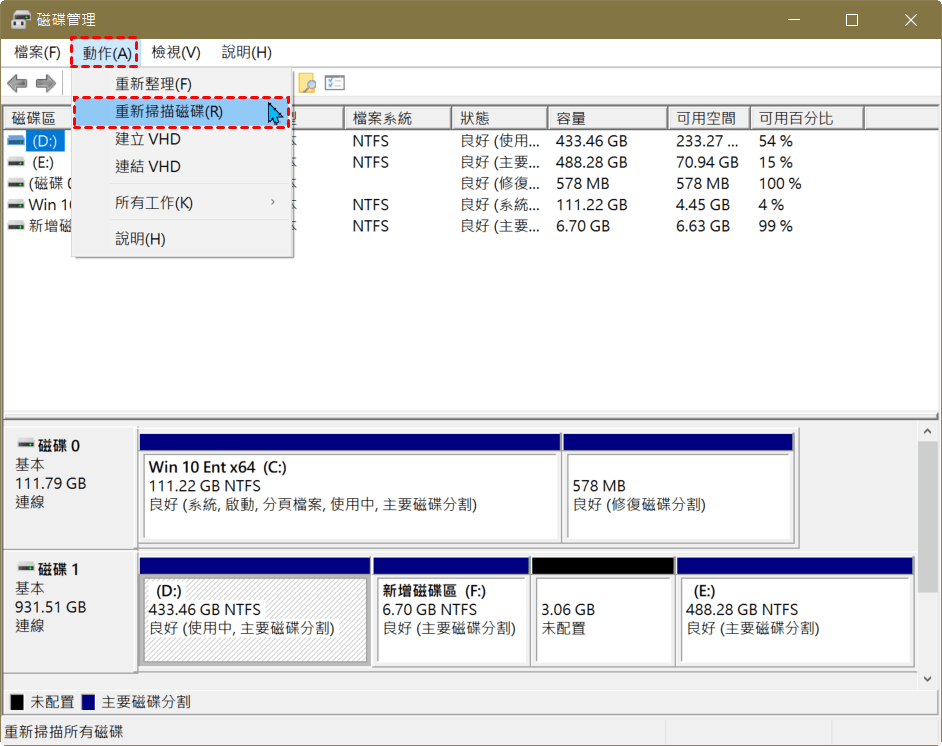Select the (D:) 433.46 GB partition block
Viewport: 942px width, 746px height.
pos(255,610)
